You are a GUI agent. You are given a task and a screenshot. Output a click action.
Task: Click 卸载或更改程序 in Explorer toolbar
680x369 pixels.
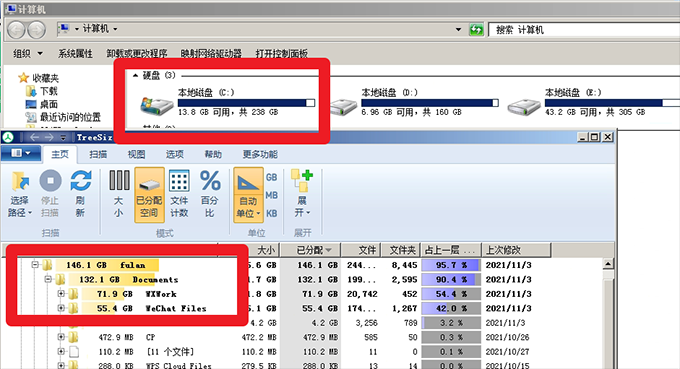137,53
